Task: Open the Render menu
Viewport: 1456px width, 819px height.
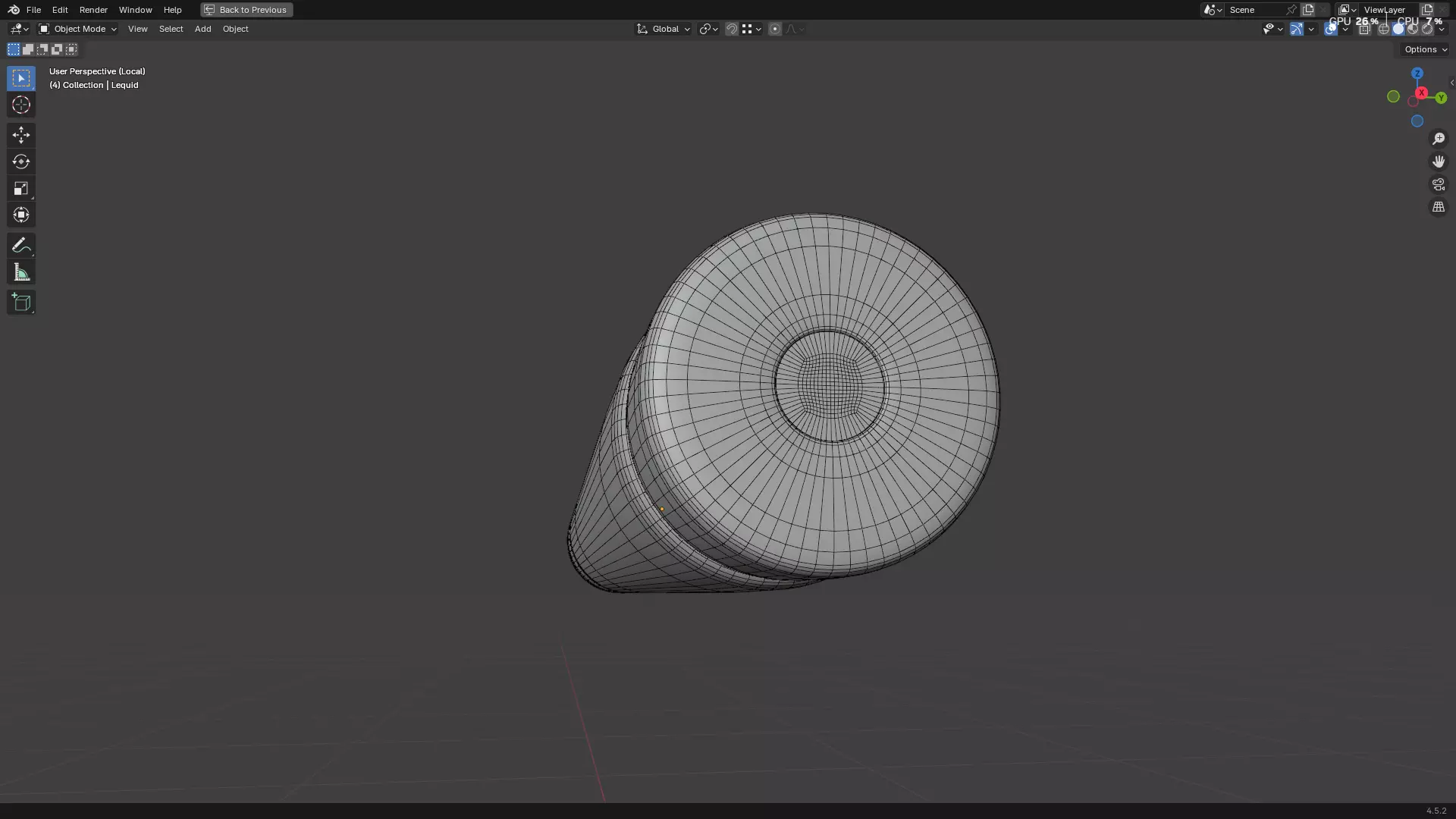Action: (x=93, y=10)
